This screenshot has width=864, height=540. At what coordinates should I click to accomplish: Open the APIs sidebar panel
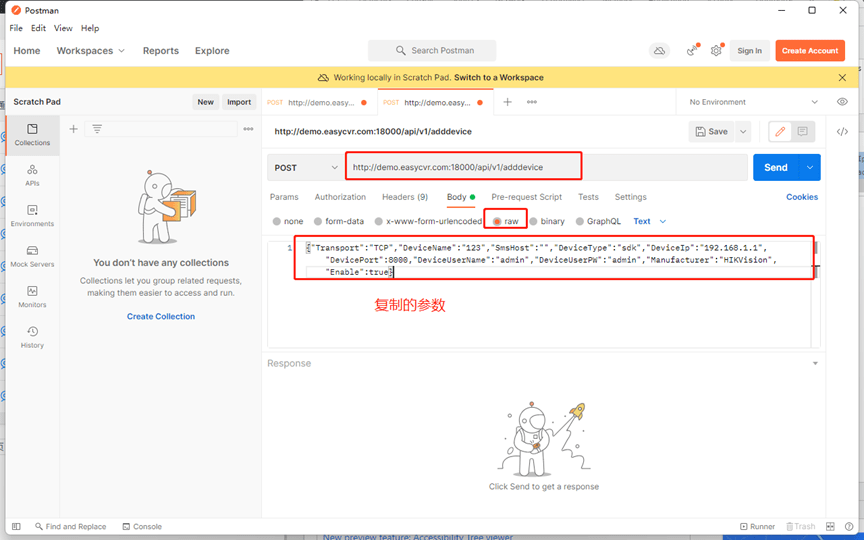click(32, 175)
